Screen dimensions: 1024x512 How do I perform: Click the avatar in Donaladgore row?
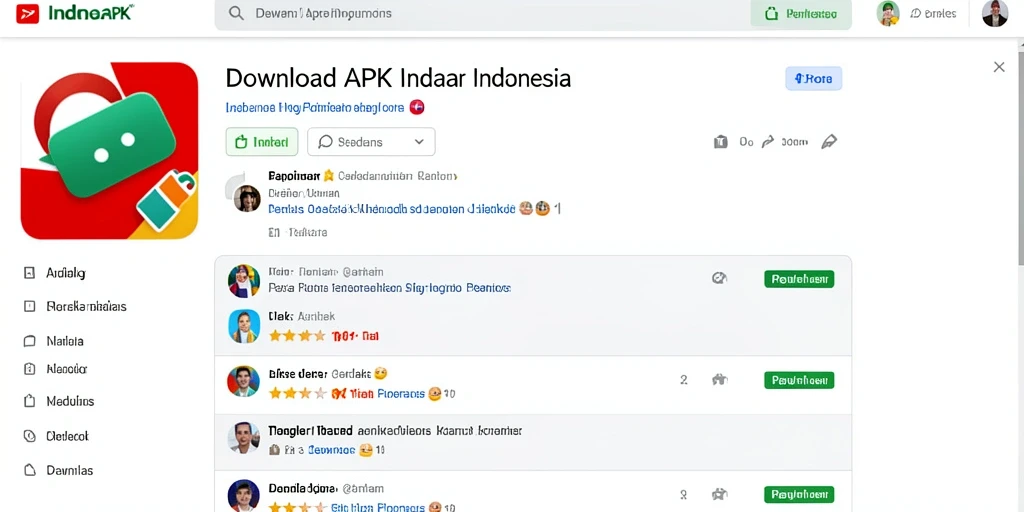[243, 495]
